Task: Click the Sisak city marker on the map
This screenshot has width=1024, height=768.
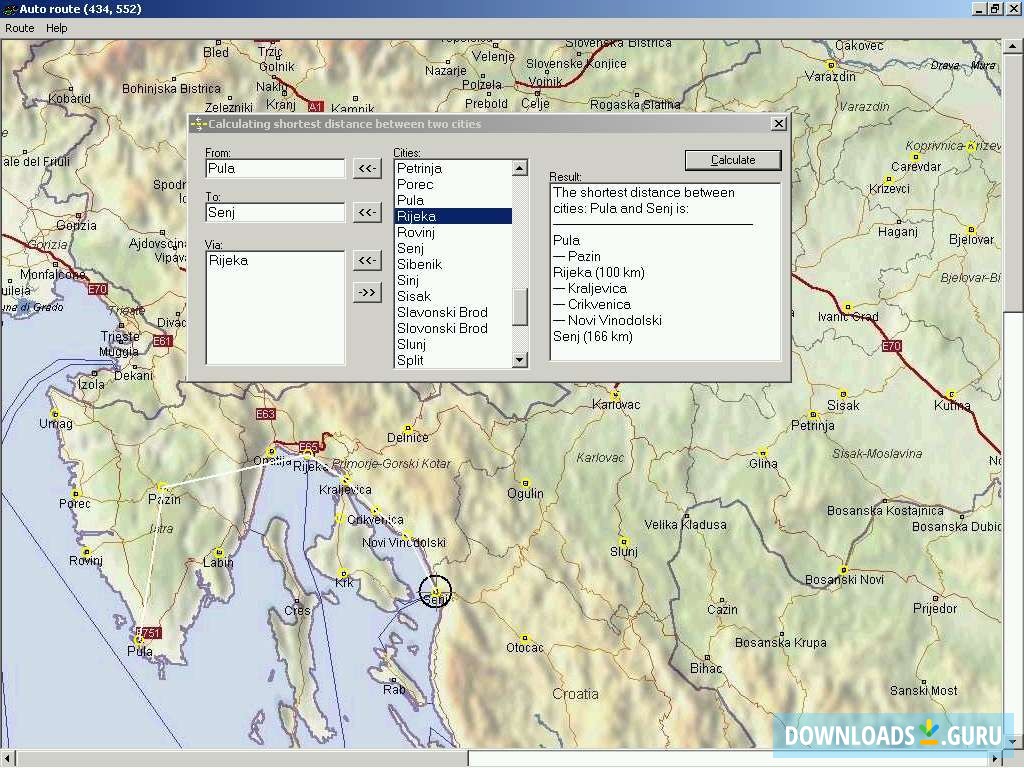Action: tap(842, 394)
